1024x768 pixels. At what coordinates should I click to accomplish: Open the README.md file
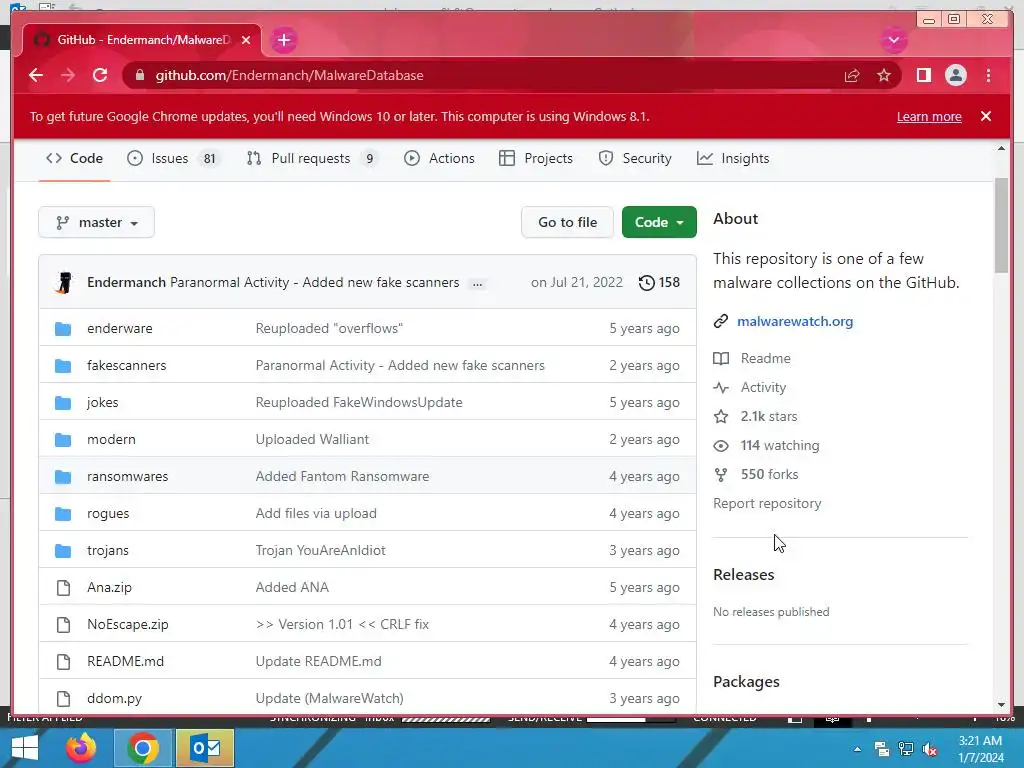pyautogui.click(x=125, y=662)
